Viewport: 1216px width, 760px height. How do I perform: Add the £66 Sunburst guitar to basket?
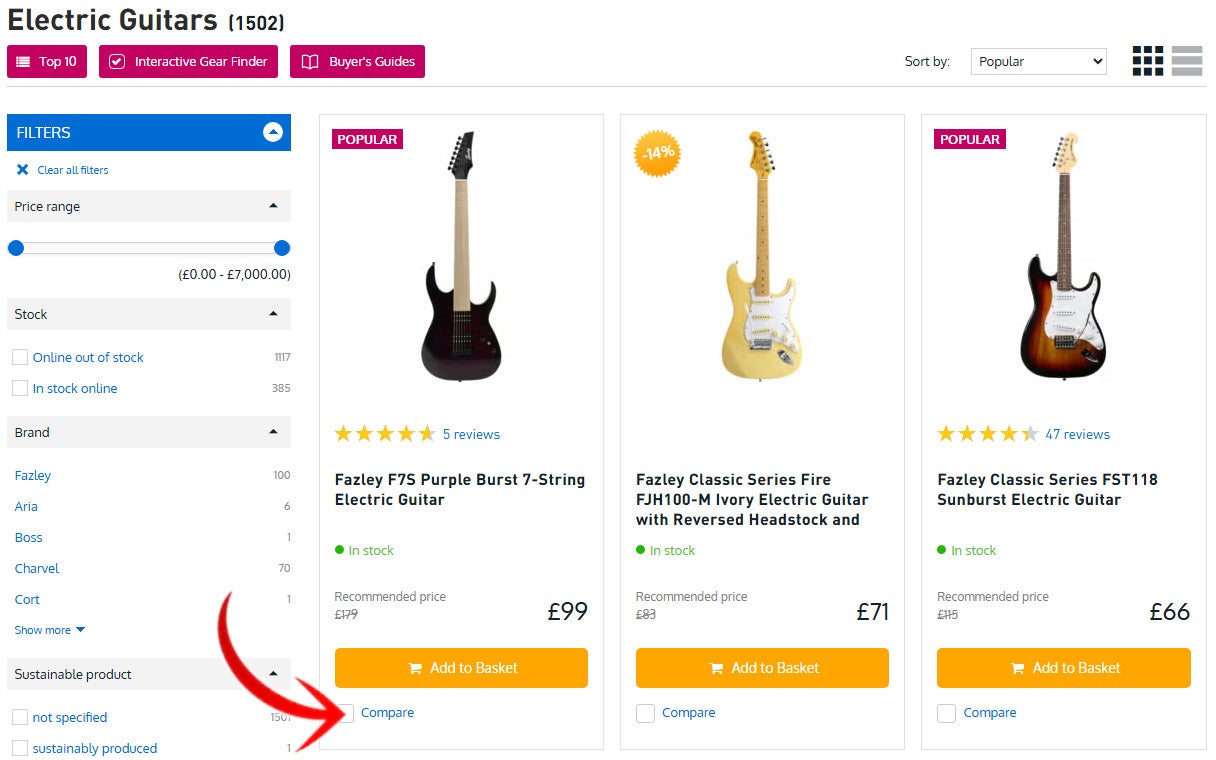1063,667
